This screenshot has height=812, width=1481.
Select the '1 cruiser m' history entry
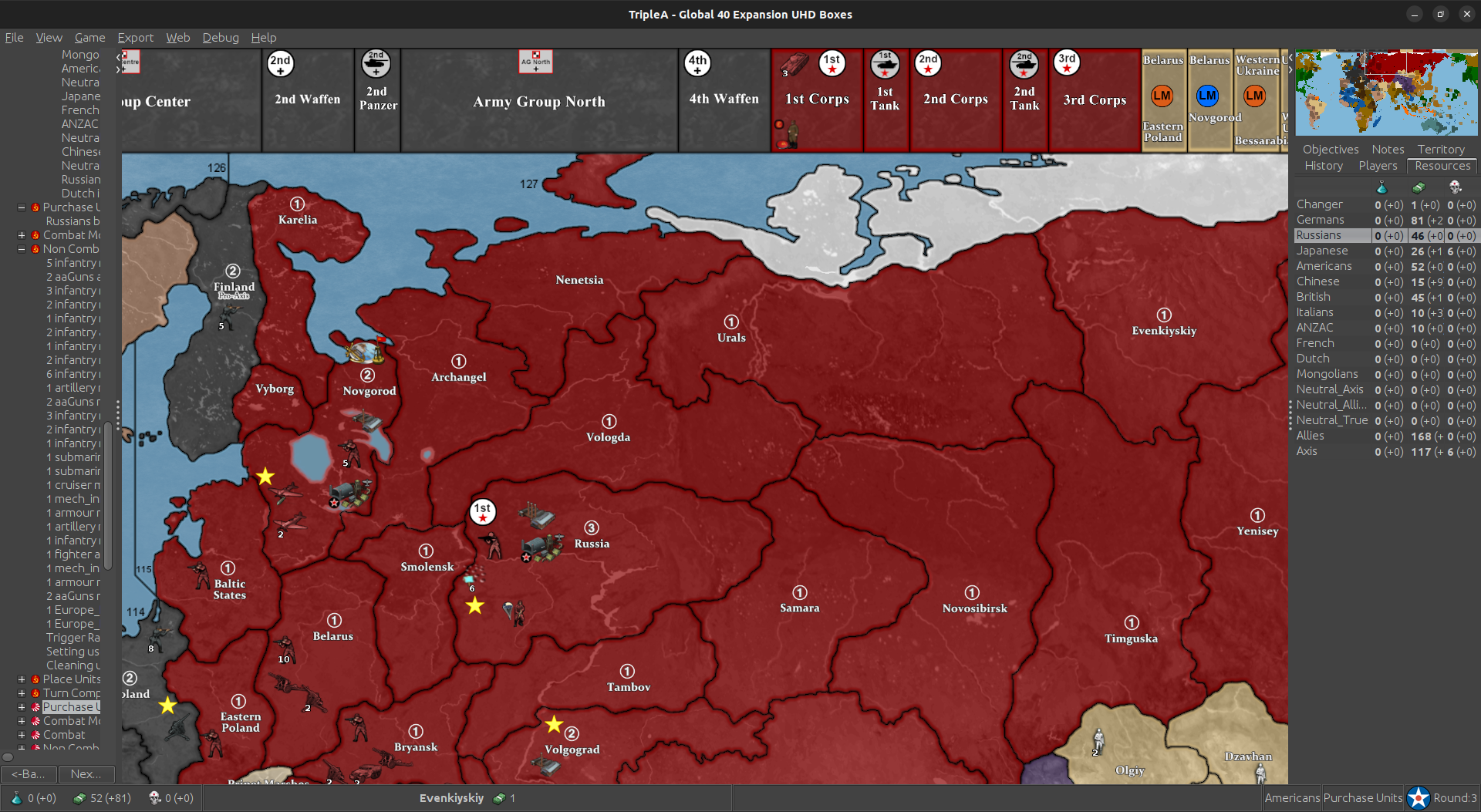[73, 485]
